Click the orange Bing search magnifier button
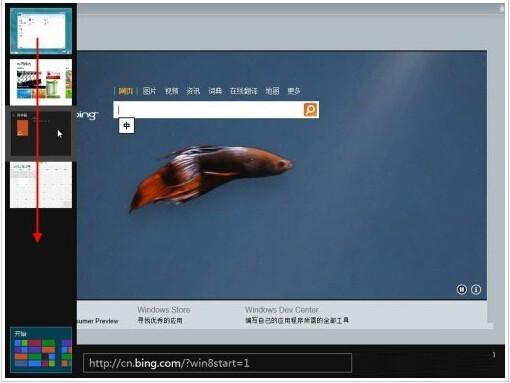The image size is (510, 383). (x=310, y=110)
